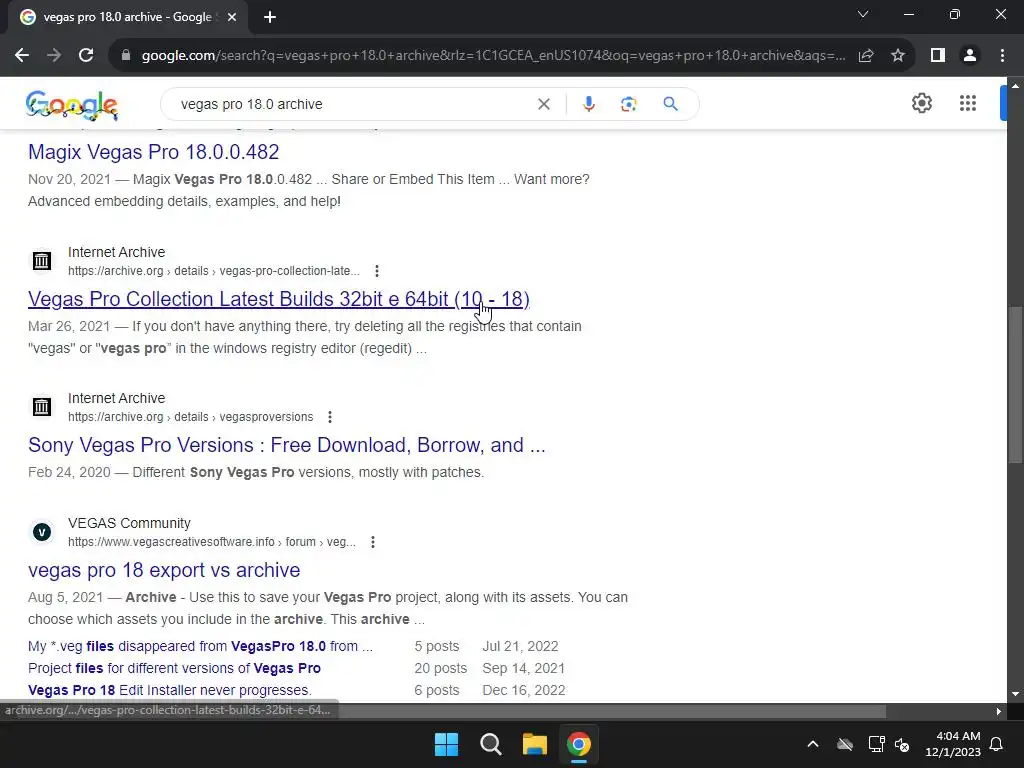Select the vegas pro 18.0 archive tab
Screen dimensions: 1024x768
[x=127, y=17]
